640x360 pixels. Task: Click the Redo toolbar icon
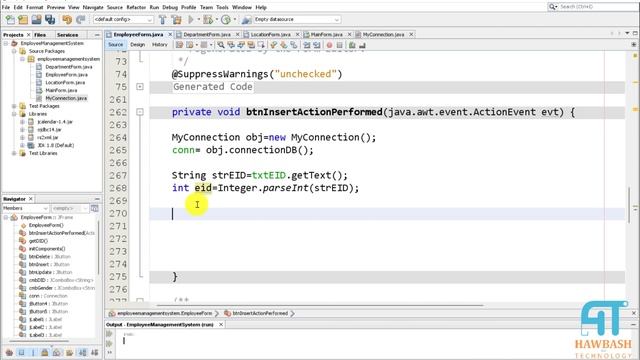click(80, 19)
